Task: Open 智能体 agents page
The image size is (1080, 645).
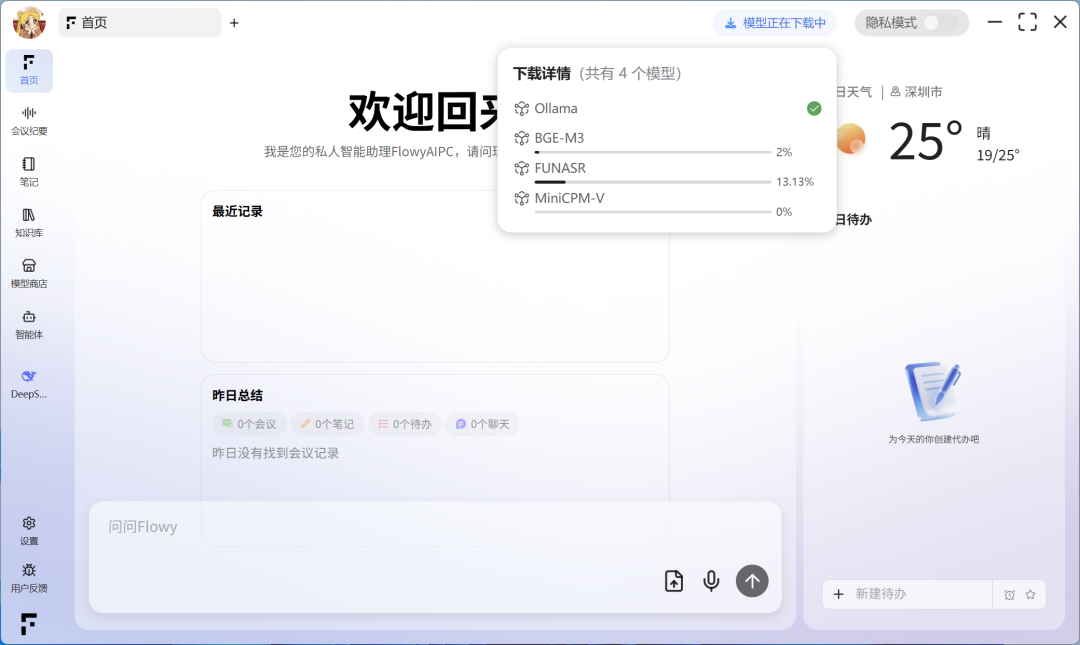Action: click(29, 324)
